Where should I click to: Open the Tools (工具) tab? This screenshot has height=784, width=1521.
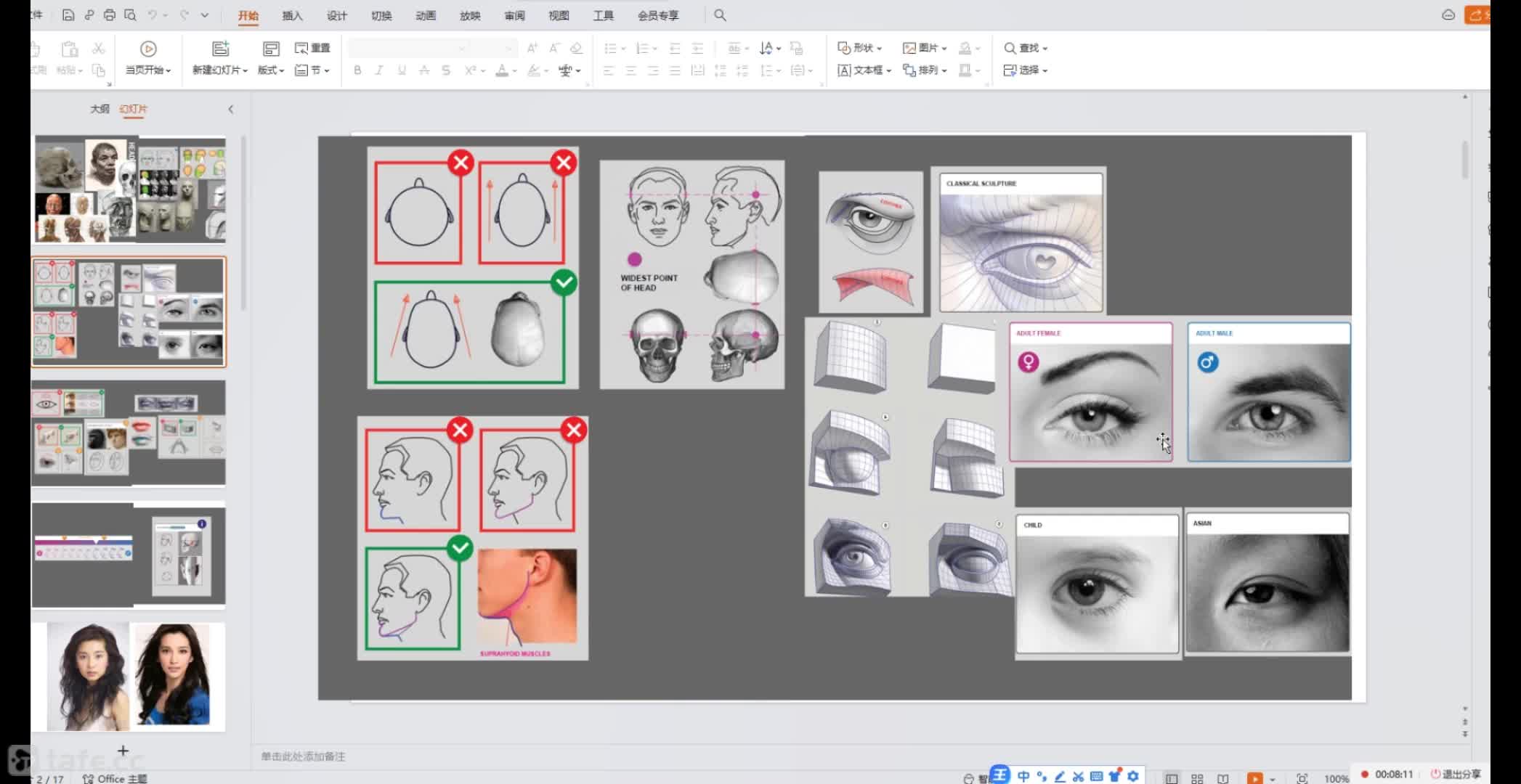[x=603, y=15]
